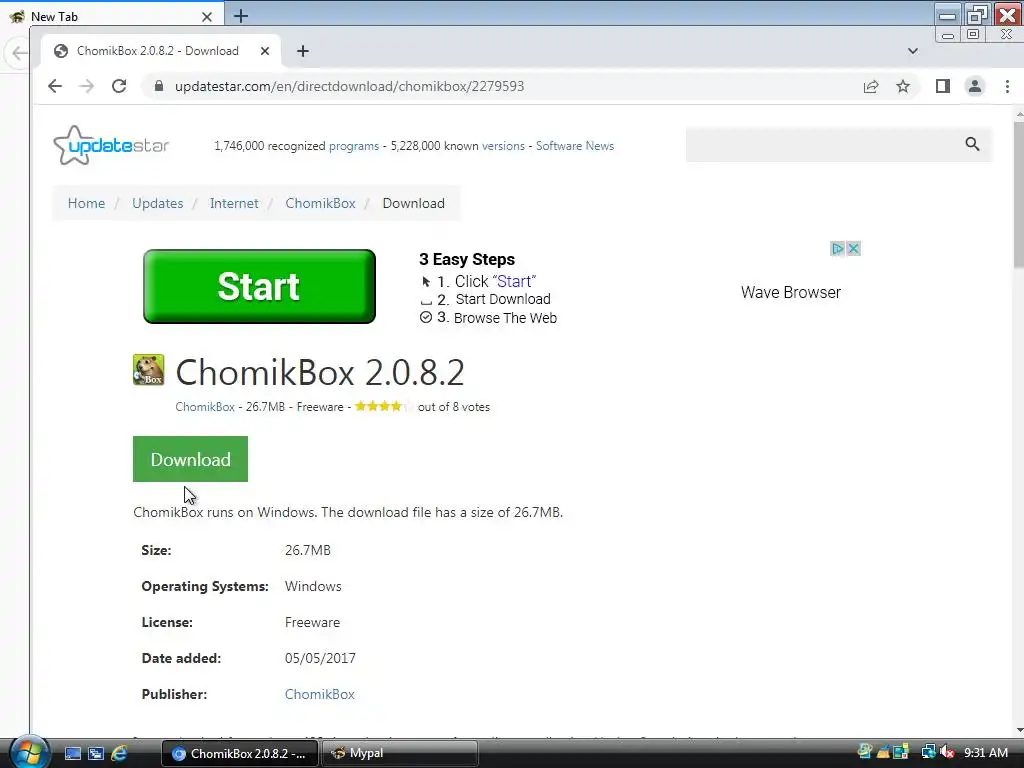Add a new tab in Mypal window
Viewport: 1024px width, 768px height.
(x=240, y=16)
